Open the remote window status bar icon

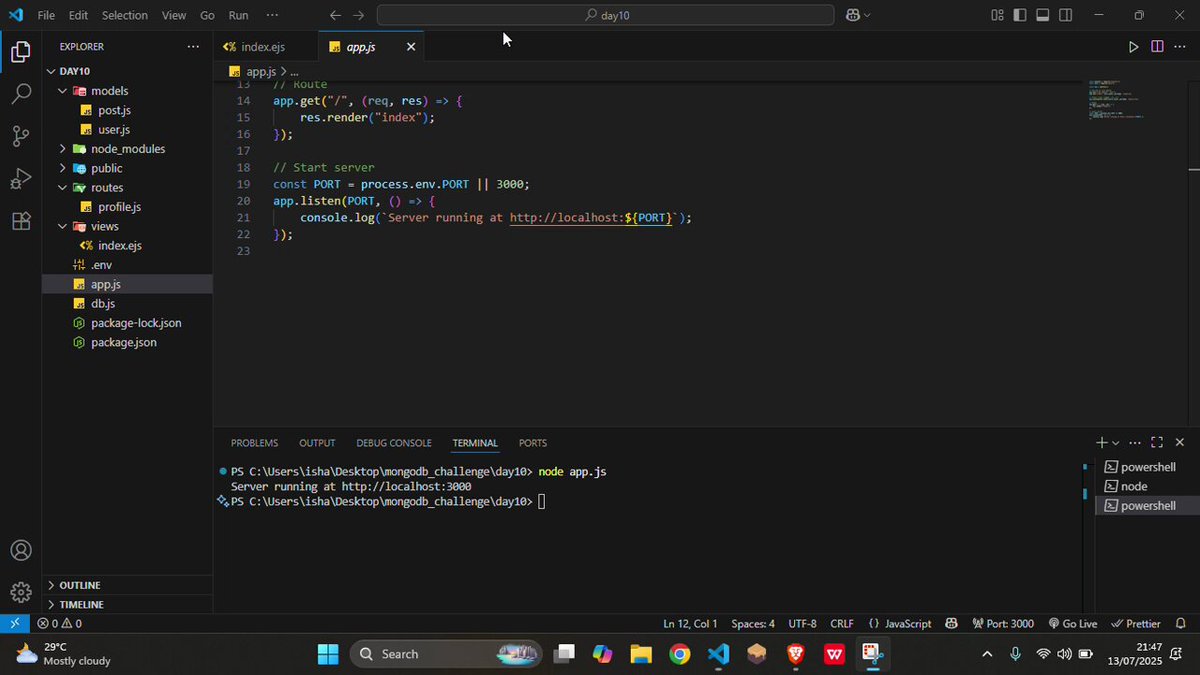point(14,623)
